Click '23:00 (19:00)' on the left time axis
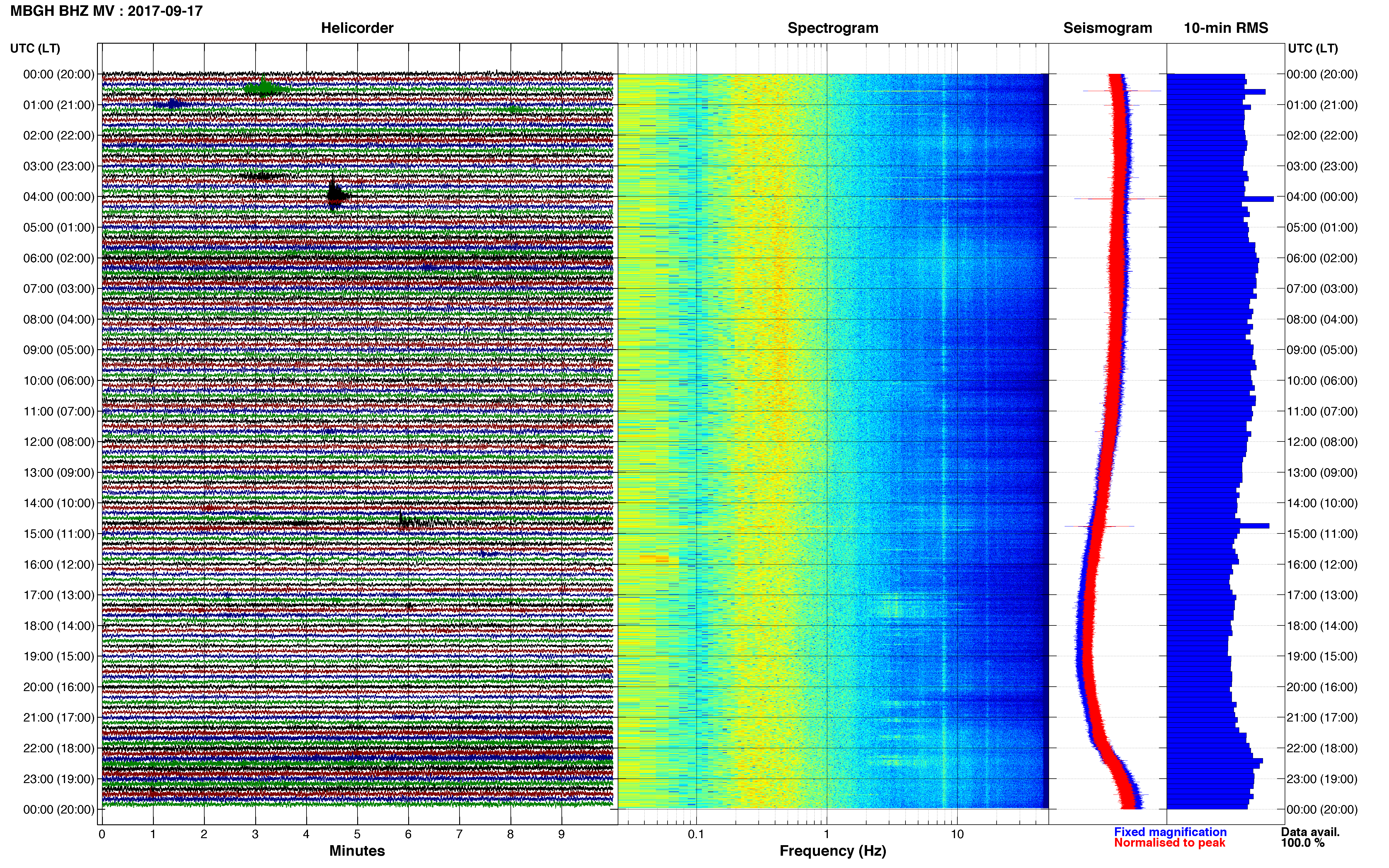This screenshot has height=868, width=1389. click(59, 779)
